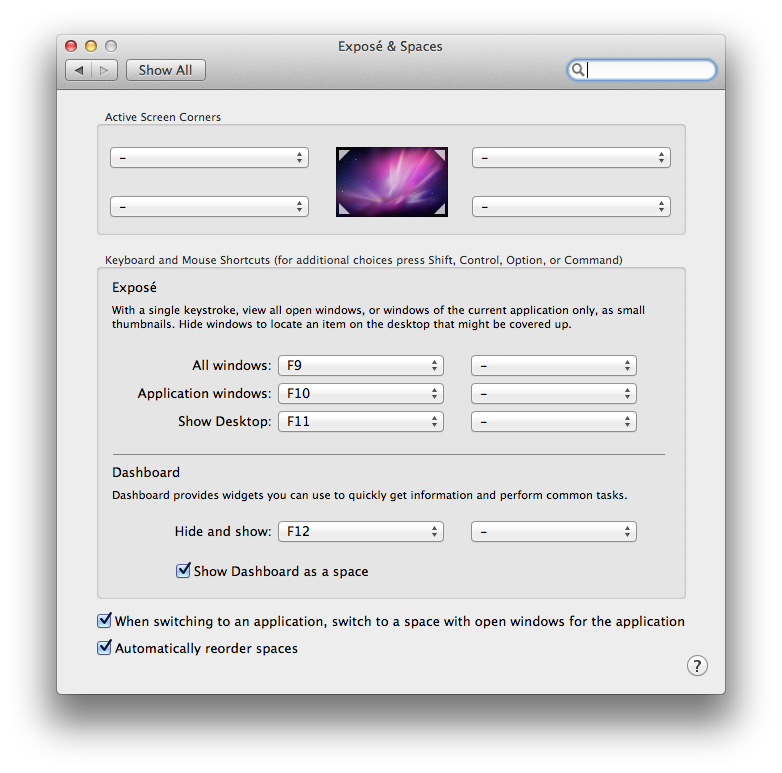Click the Exposé & Spaces window title

(x=390, y=46)
